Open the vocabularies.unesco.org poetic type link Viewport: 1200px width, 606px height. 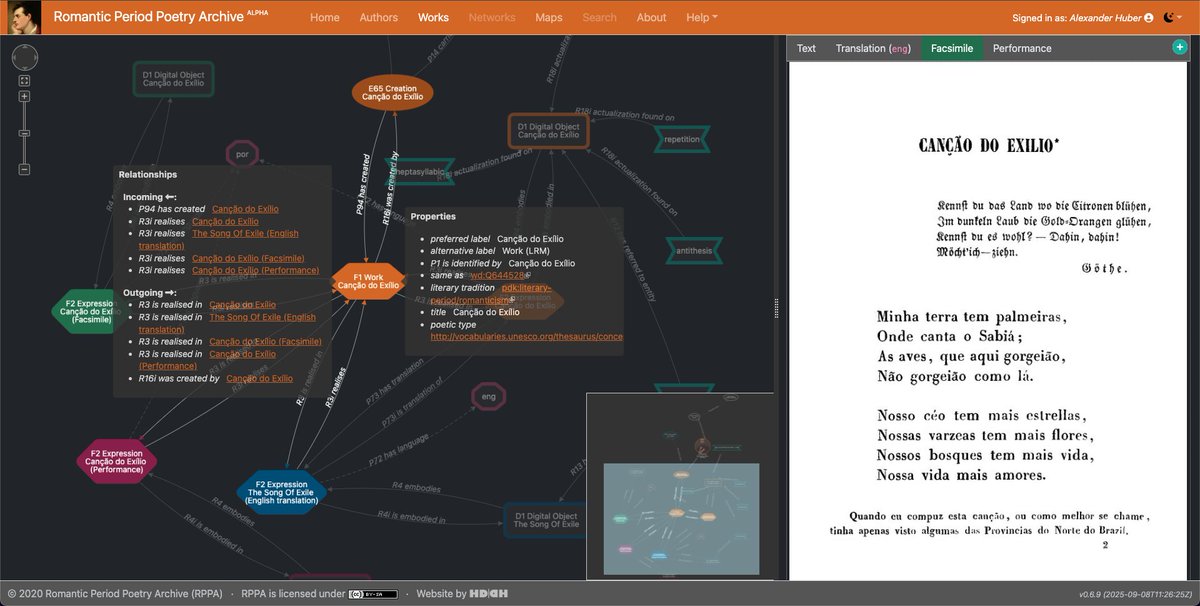tap(526, 337)
